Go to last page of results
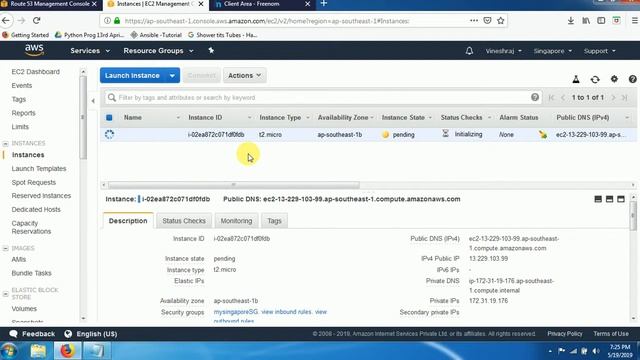Image resolution: width=640 pixels, height=360 pixels. [624, 98]
